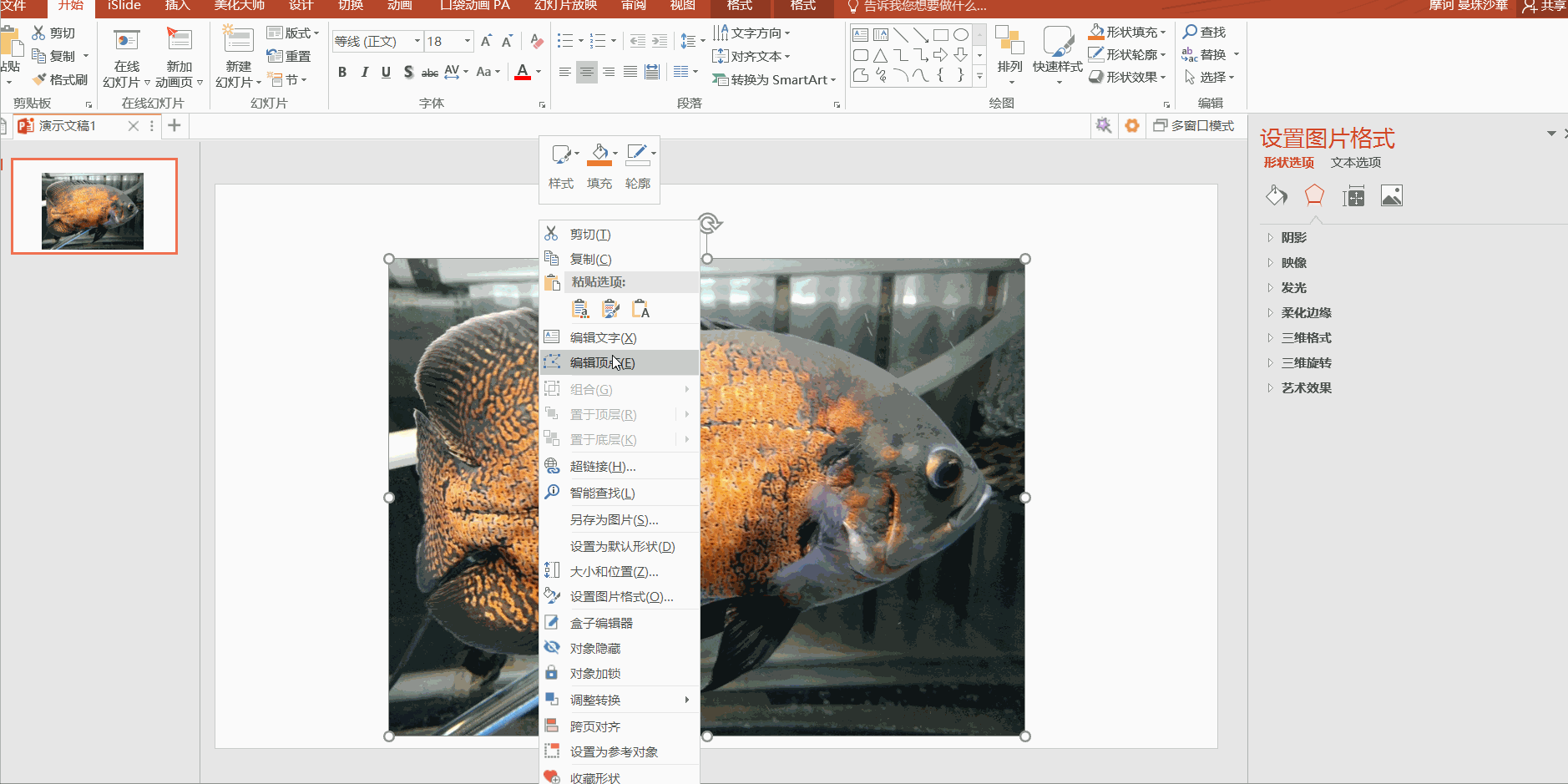Toggle Bold formatting
Viewport: 1568px width, 784px height.
pos(342,73)
